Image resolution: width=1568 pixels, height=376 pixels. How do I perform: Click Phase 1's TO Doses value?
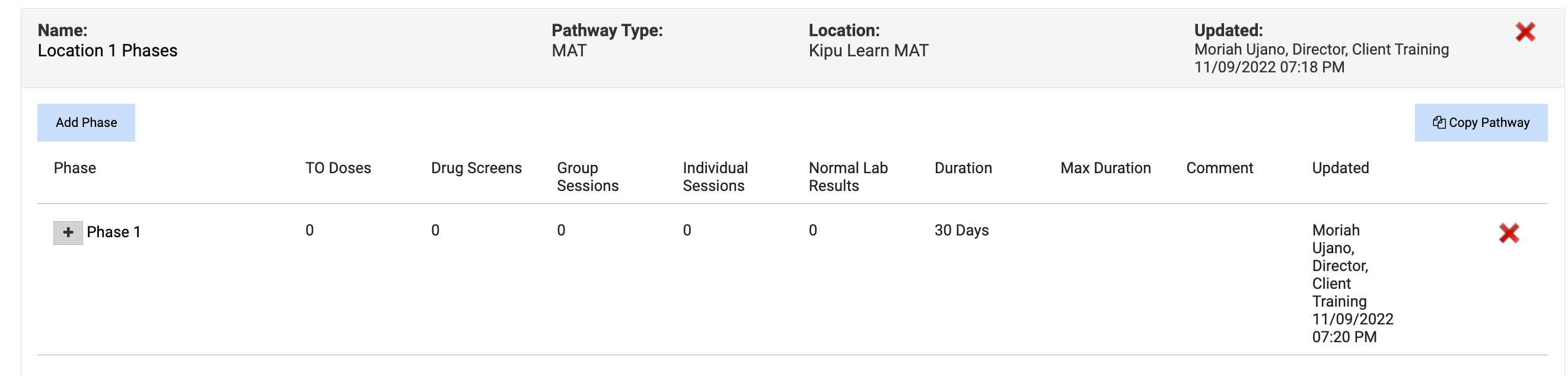click(x=309, y=230)
